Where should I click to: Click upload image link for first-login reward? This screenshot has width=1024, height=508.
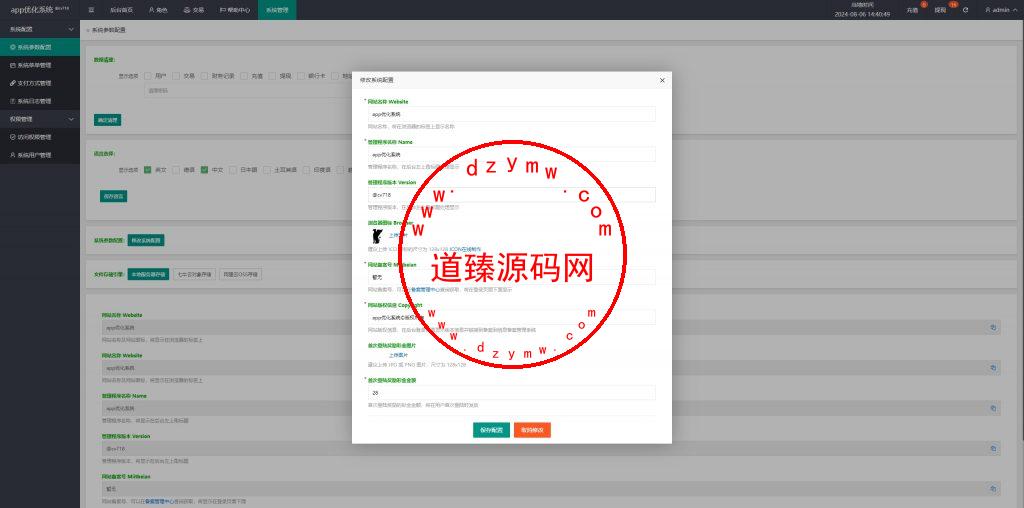point(398,355)
